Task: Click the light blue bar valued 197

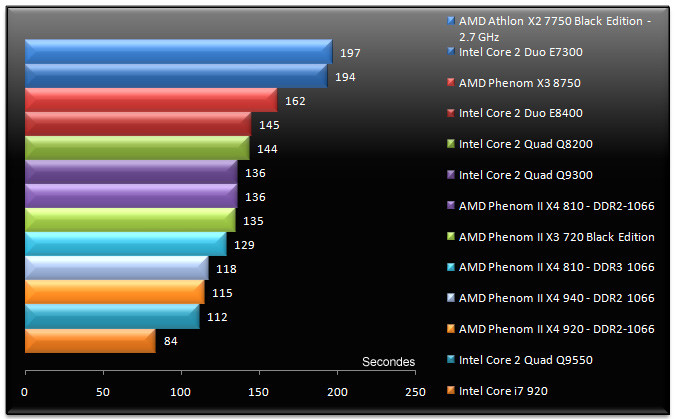Action: coord(179,52)
